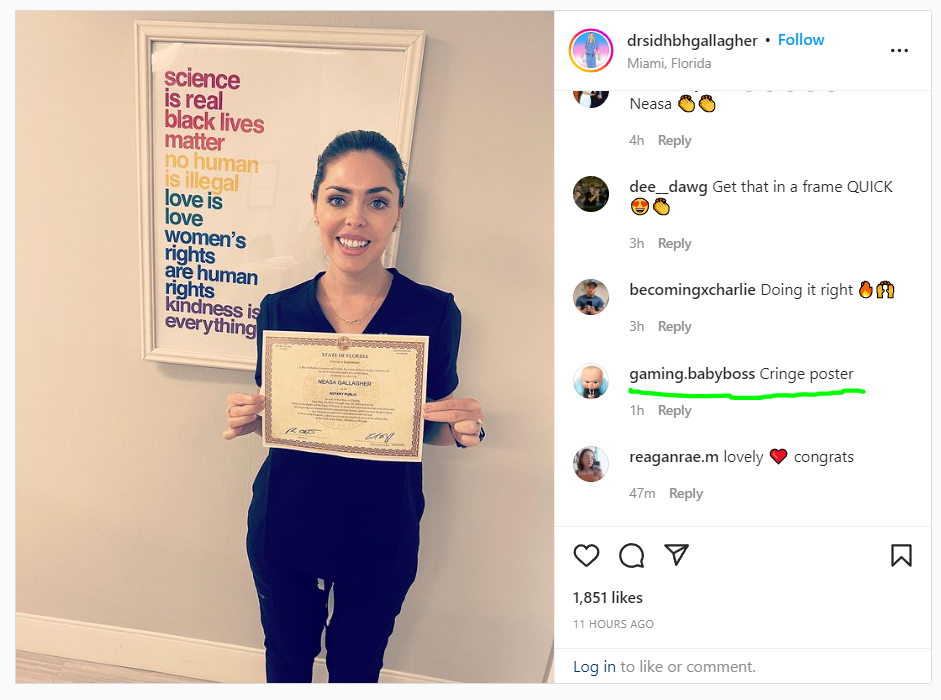This screenshot has width=941, height=700.
Task: Open the three-dot more options menu
Action: tap(899, 50)
